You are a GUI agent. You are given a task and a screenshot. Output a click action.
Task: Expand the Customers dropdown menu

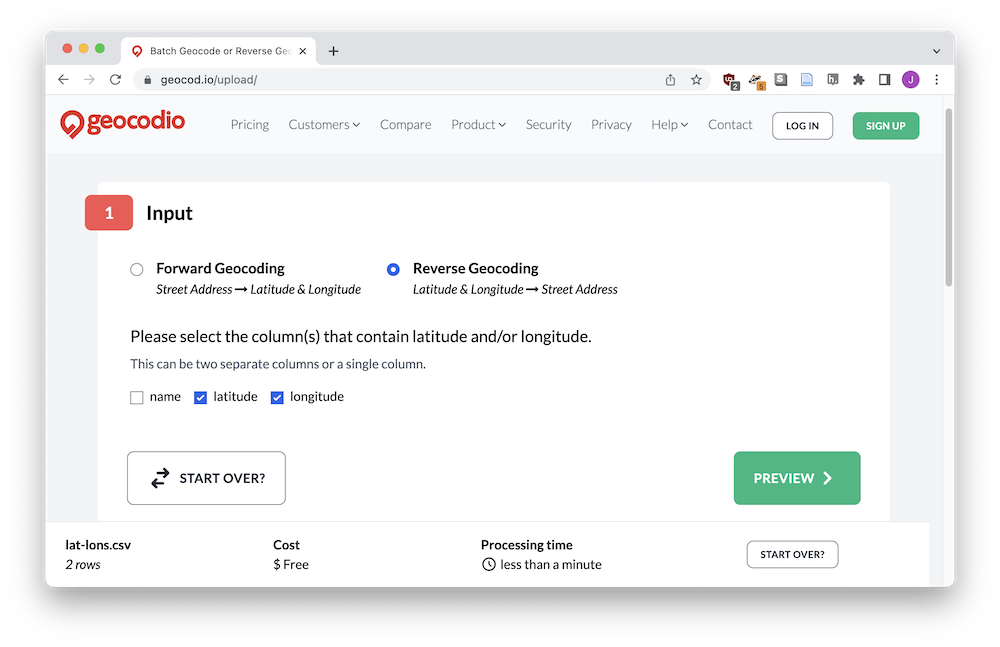click(x=324, y=124)
